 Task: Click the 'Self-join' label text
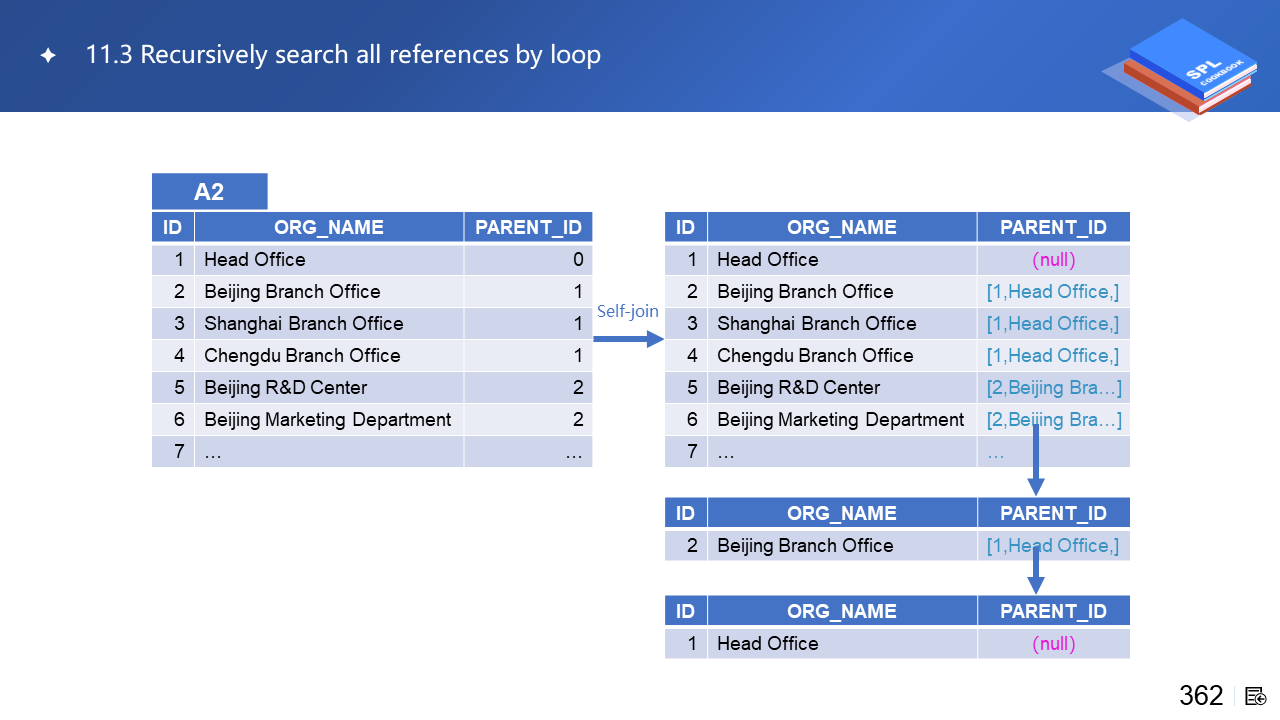tap(627, 311)
